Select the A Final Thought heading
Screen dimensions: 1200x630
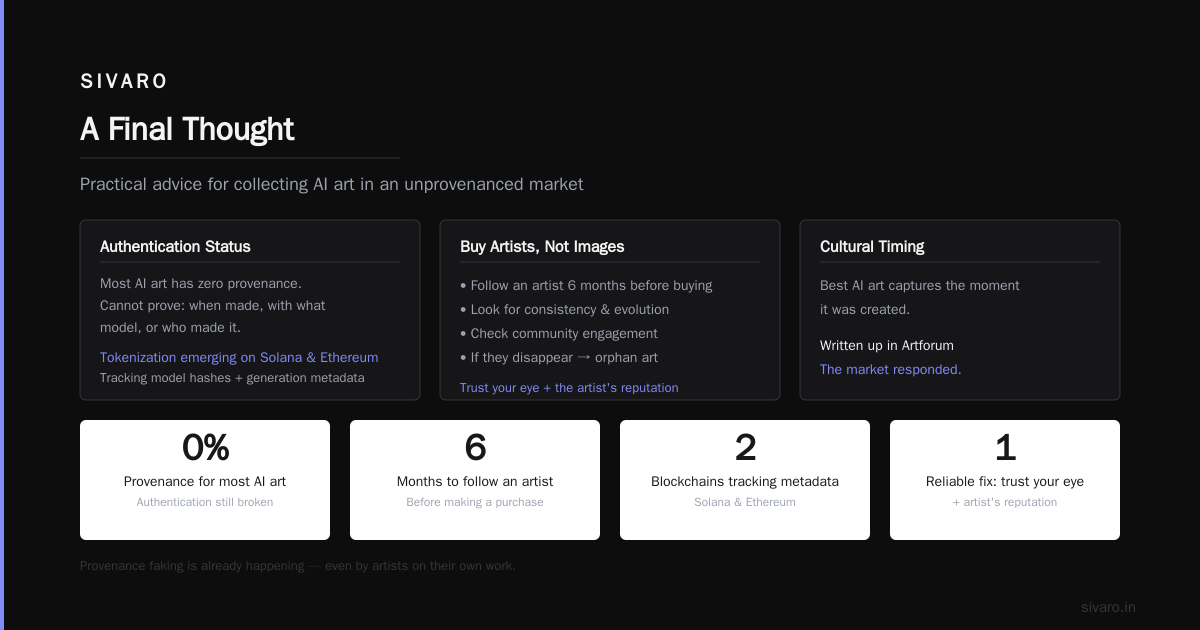[187, 129]
